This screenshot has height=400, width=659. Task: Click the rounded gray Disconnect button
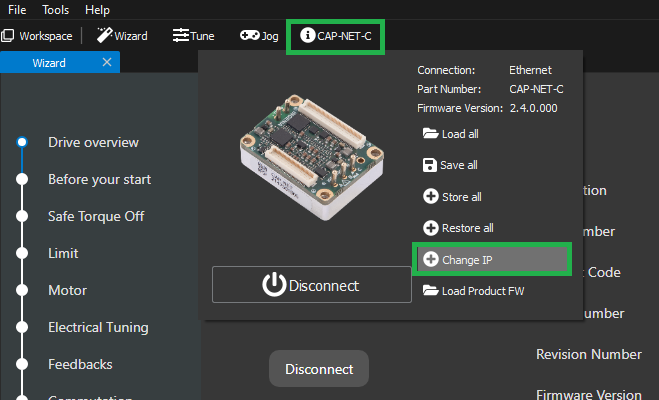point(318,369)
